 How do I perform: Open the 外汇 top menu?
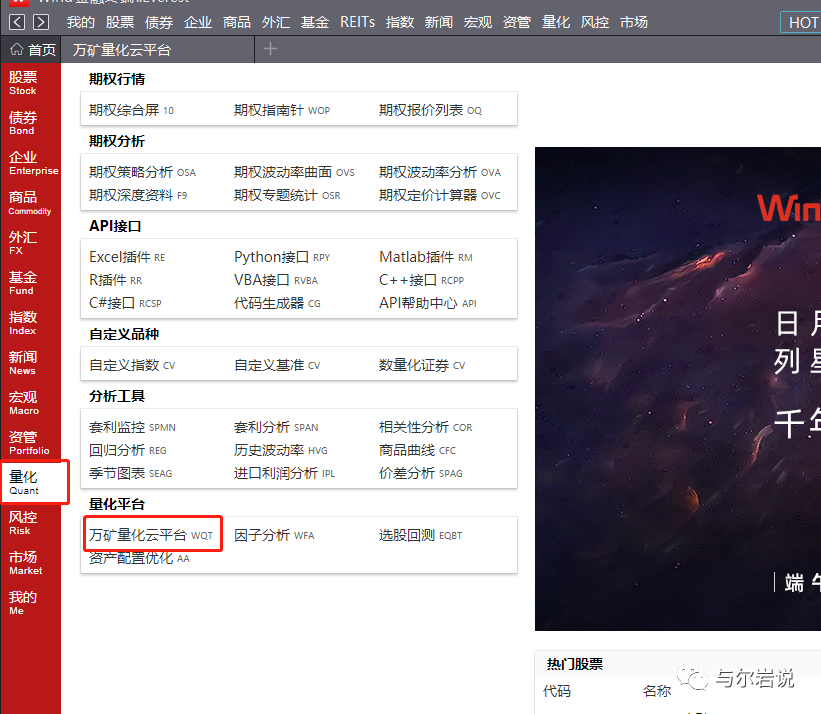tap(276, 22)
